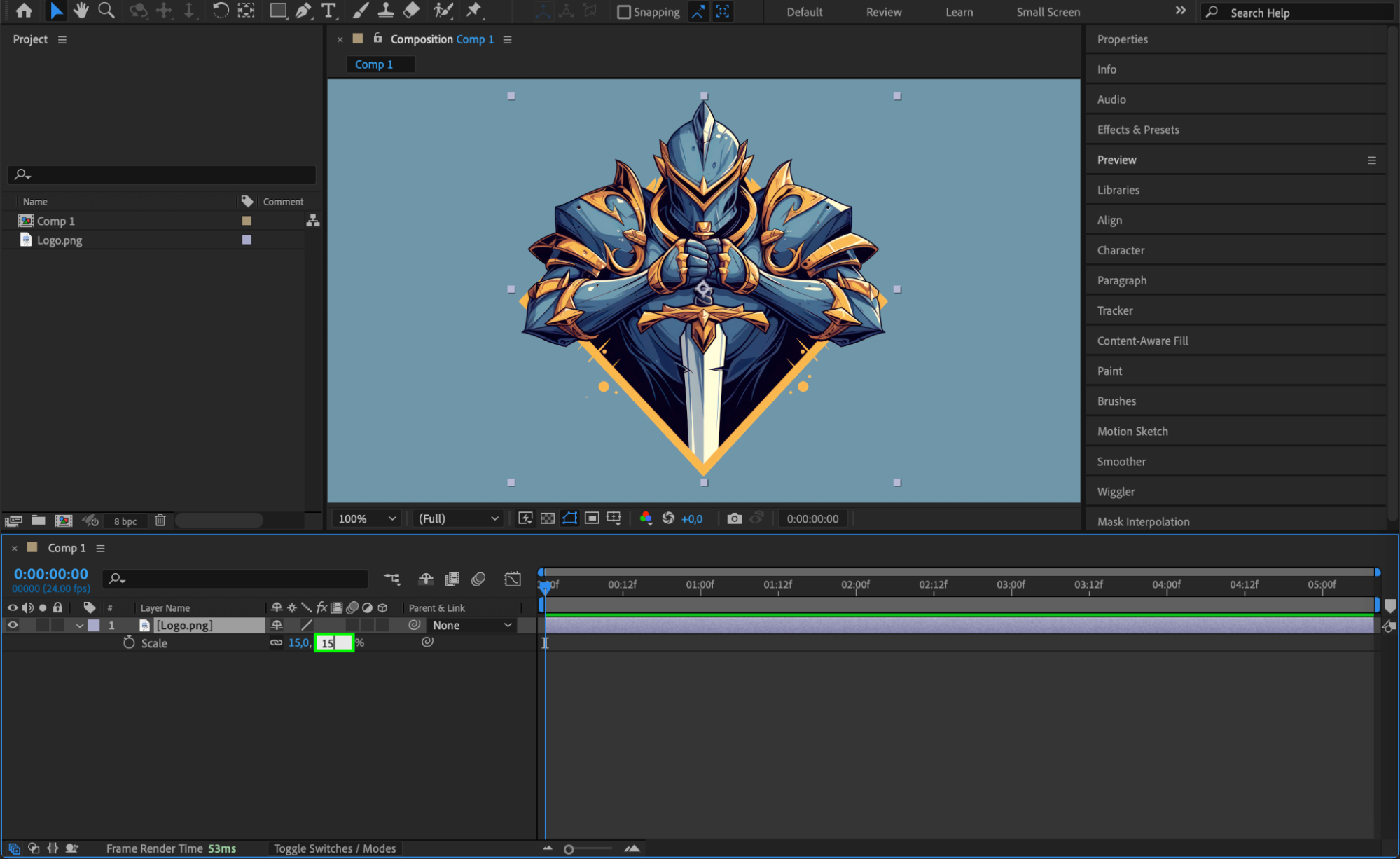Screen dimensions: 1400x859
Task: Toggle the Scale constrain proportions link
Action: 277,642
